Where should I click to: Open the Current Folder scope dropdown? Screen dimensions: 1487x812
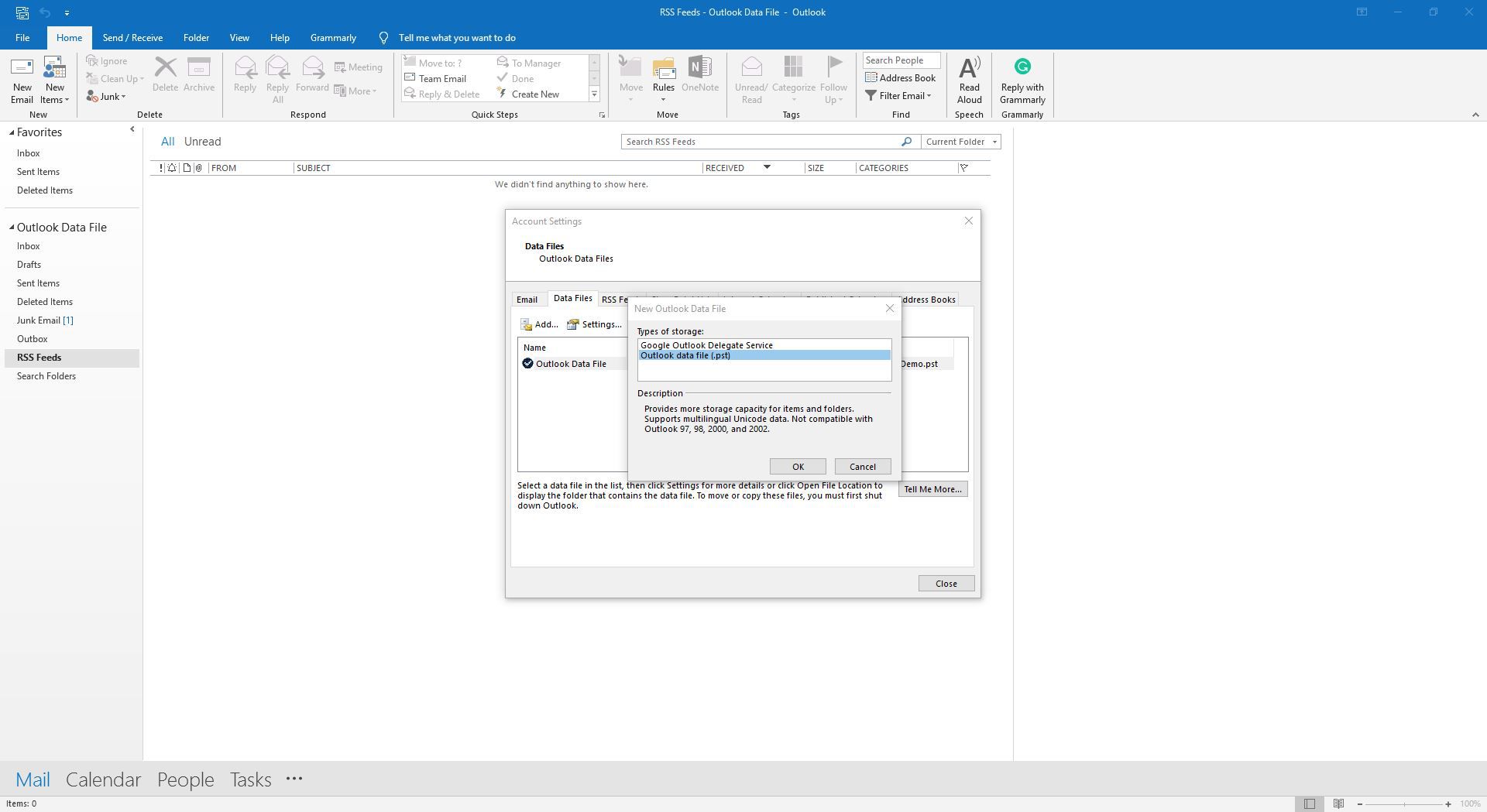click(x=961, y=142)
